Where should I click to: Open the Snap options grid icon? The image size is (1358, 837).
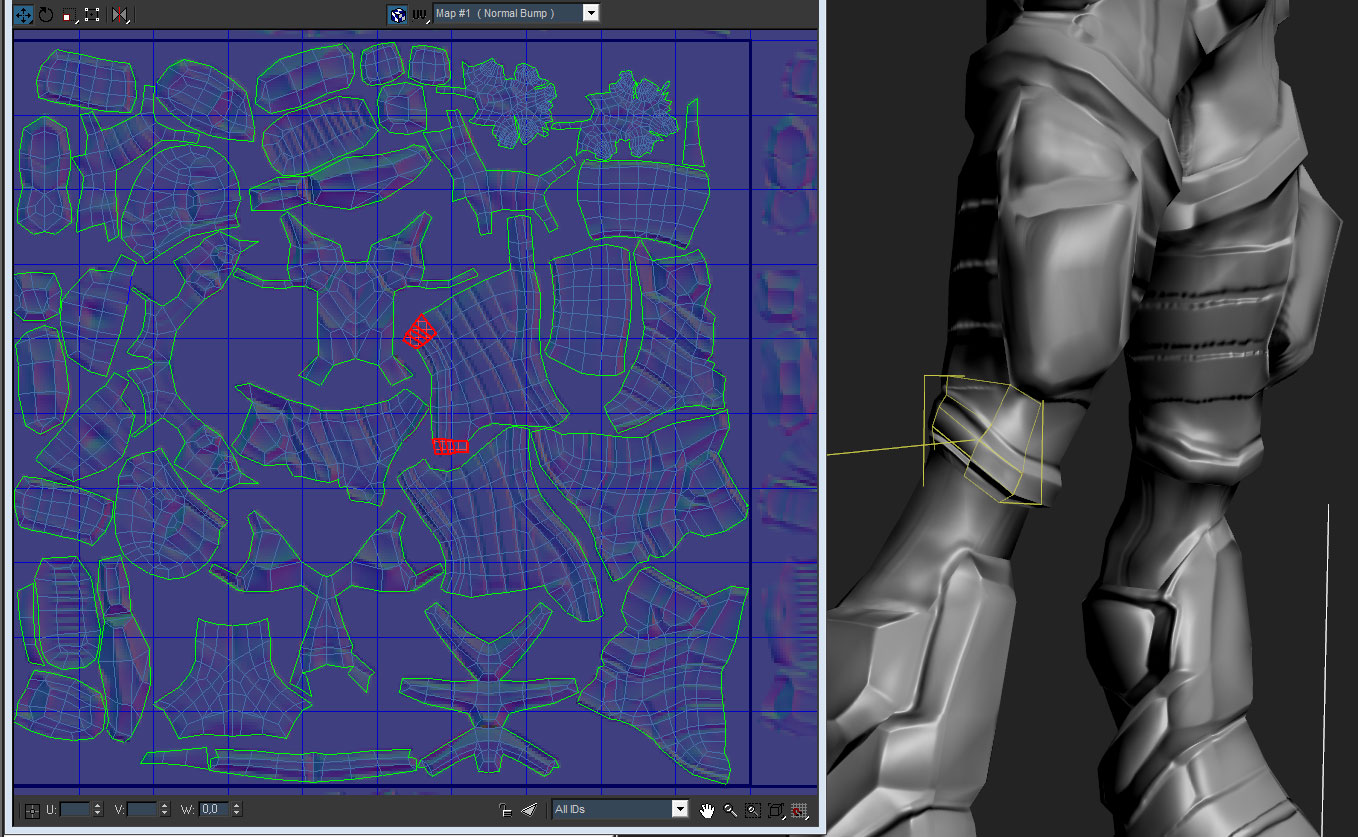[799, 810]
